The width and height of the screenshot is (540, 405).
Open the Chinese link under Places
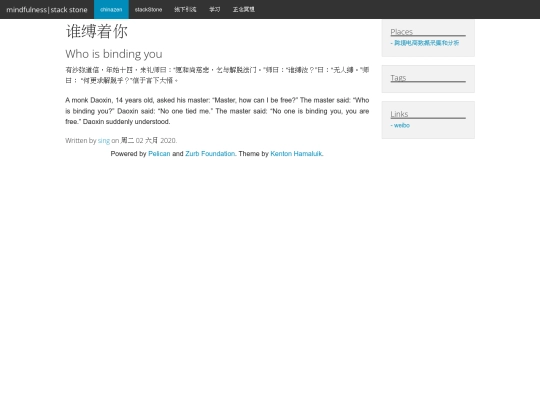[x=426, y=43]
